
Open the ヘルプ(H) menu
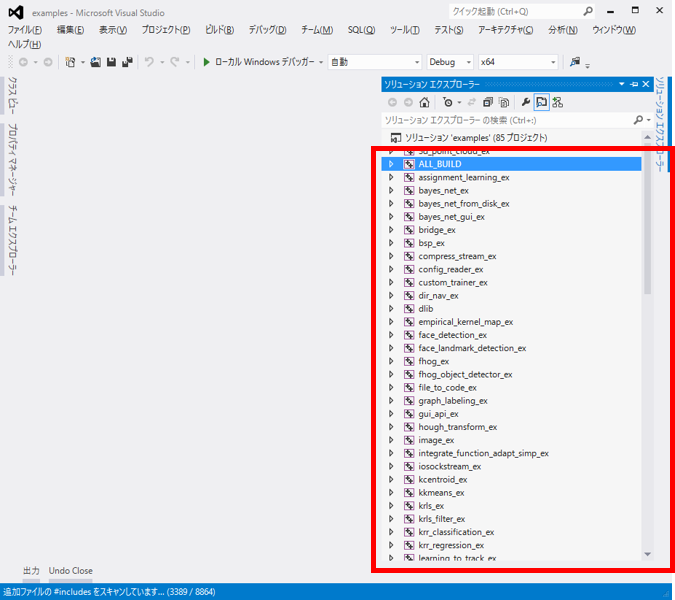25,44
